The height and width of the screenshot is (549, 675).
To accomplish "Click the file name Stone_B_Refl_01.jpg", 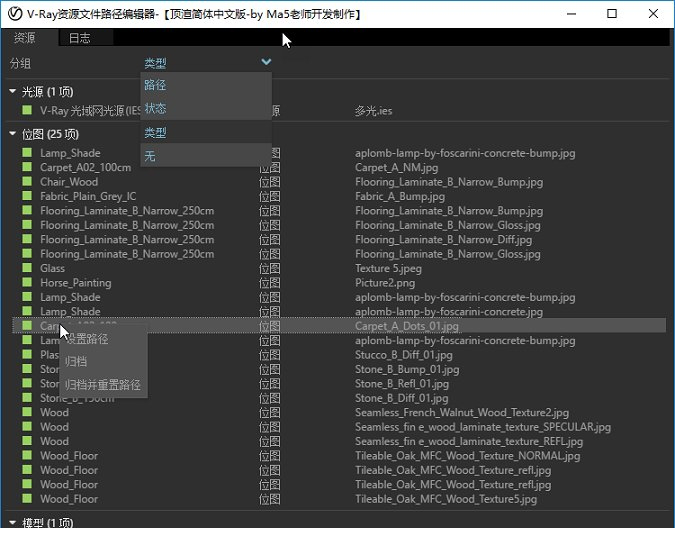I will (x=402, y=384).
